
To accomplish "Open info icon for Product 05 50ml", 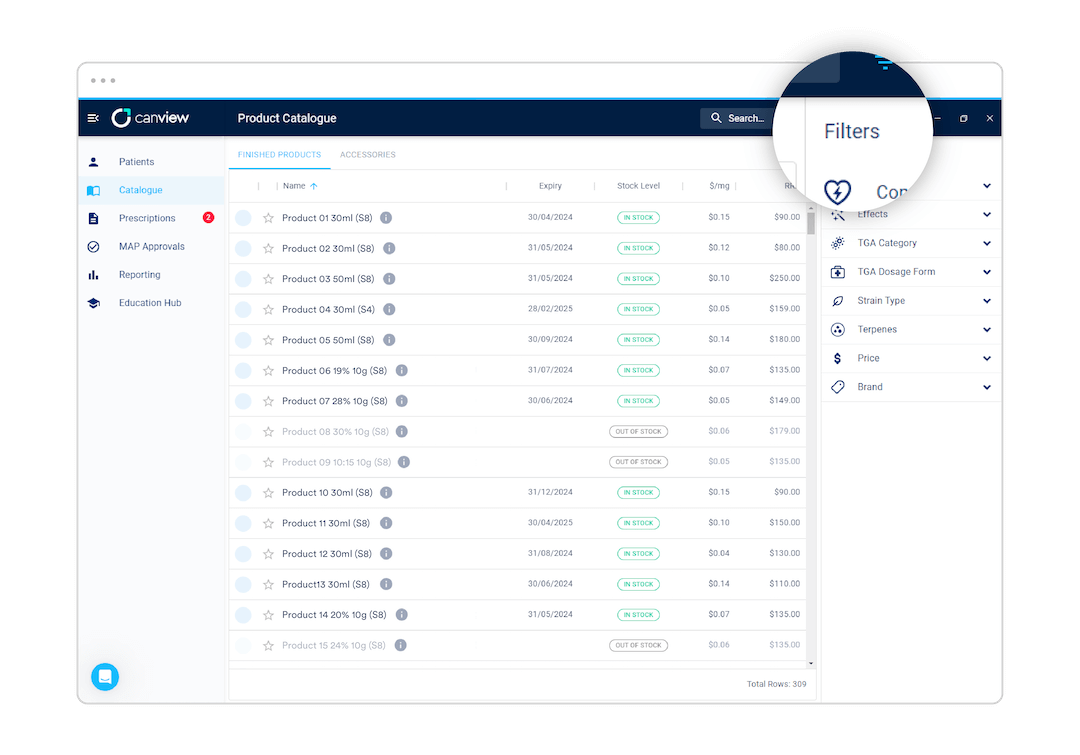I will 389,340.
